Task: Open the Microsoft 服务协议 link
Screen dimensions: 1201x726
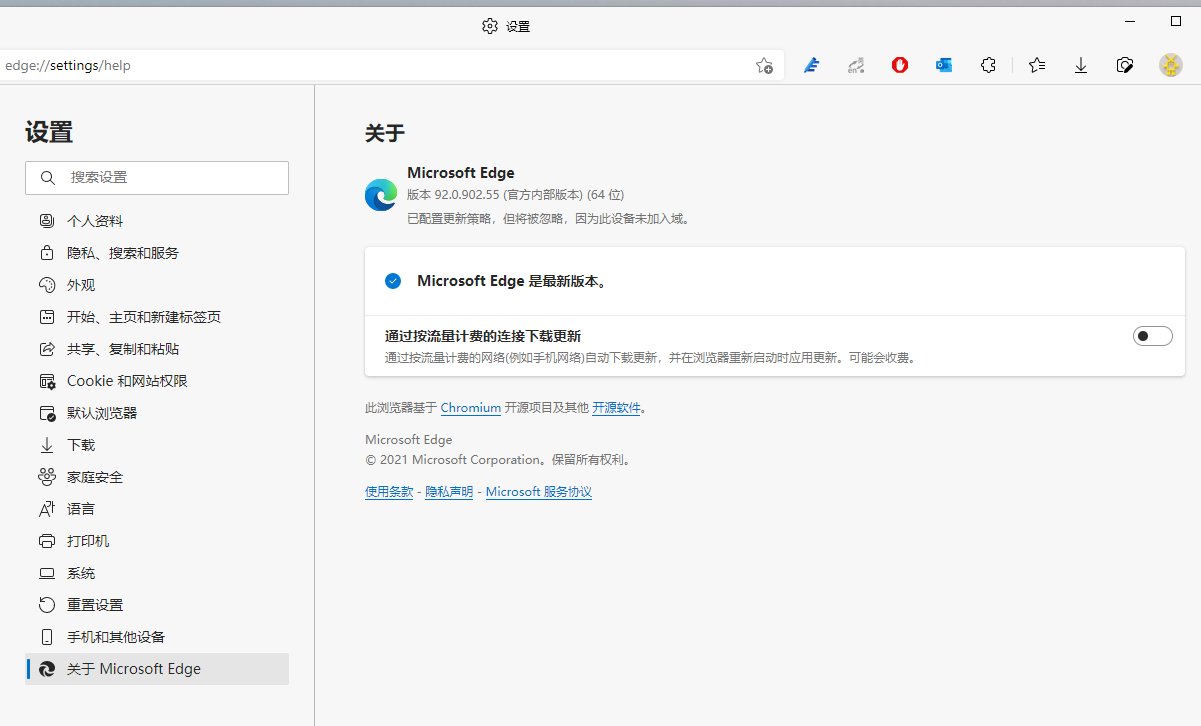Action: click(x=539, y=492)
